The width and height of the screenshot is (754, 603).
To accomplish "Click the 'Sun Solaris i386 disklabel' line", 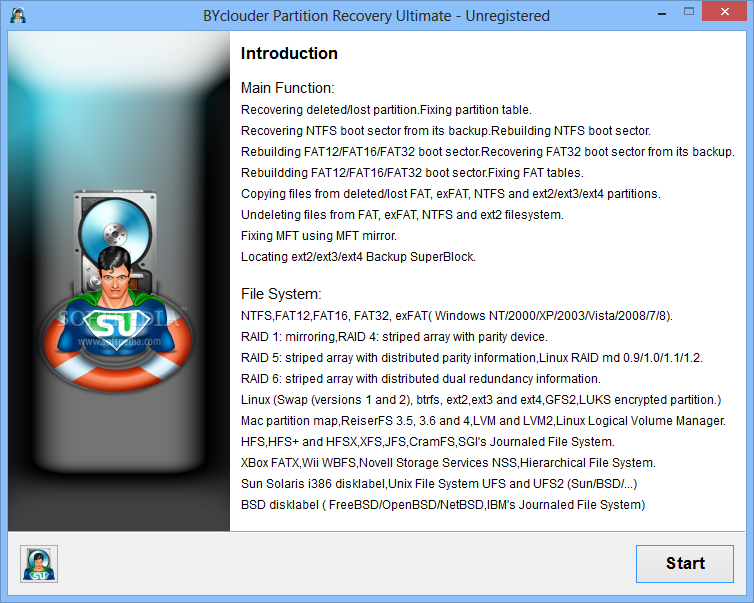I will pos(439,484).
